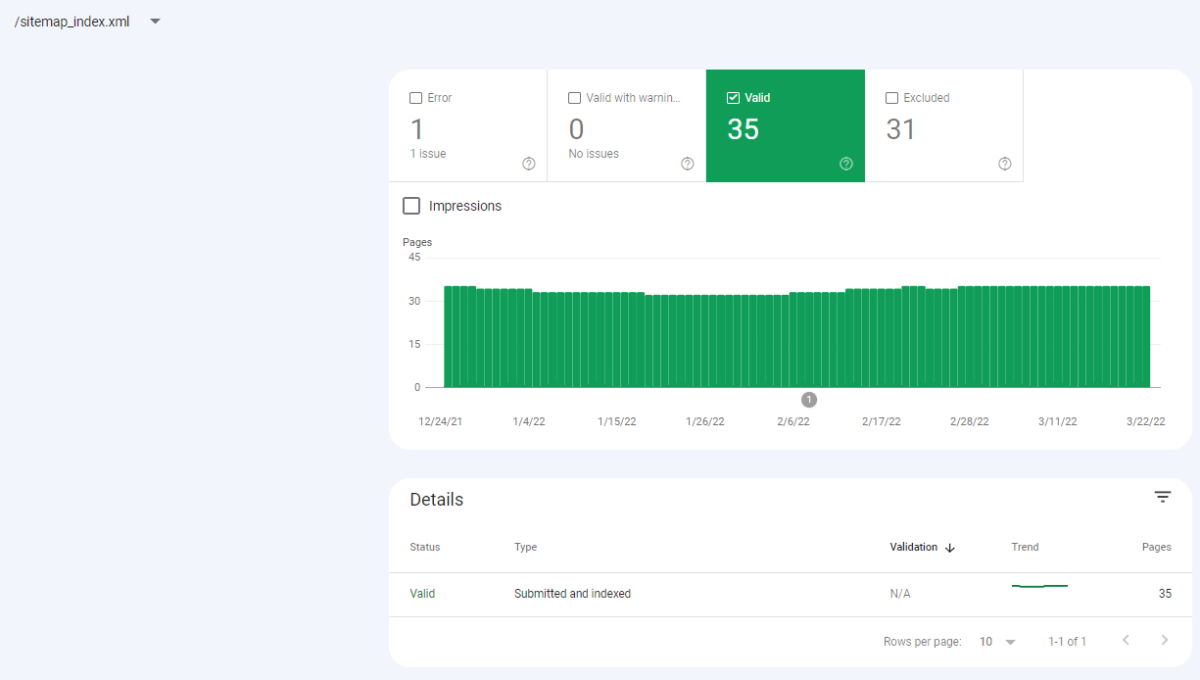Tick the Excluded checkbox
The width and height of the screenshot is (1200, 680).
click(892, 98)
